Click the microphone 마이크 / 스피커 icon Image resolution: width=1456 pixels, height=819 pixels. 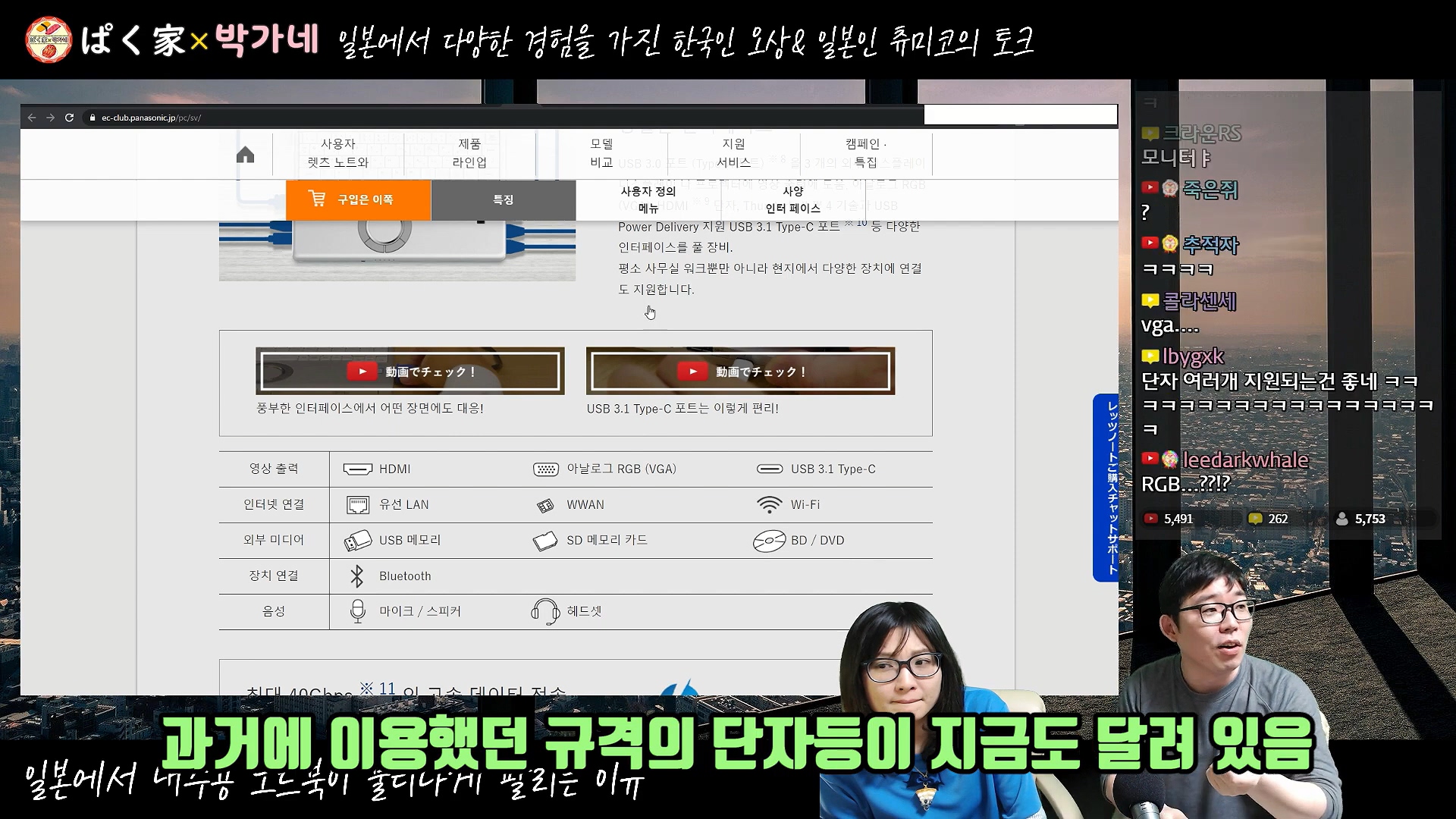pos(357,611)
